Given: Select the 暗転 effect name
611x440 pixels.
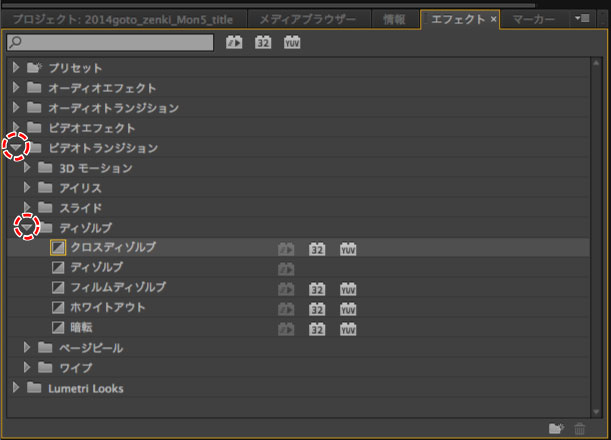Looking at the screenshot, I should [81, 327].
